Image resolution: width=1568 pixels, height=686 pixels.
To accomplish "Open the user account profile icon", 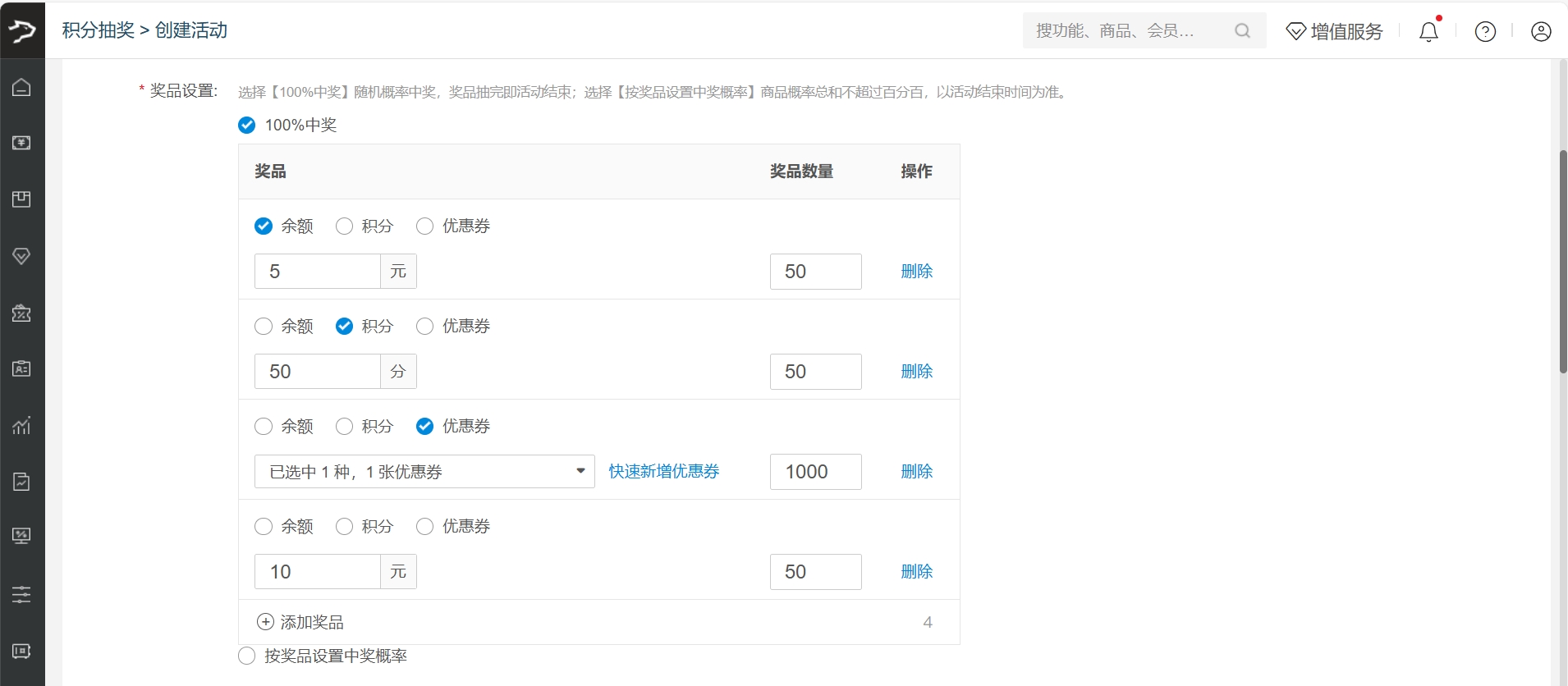I will (1541, 31).
